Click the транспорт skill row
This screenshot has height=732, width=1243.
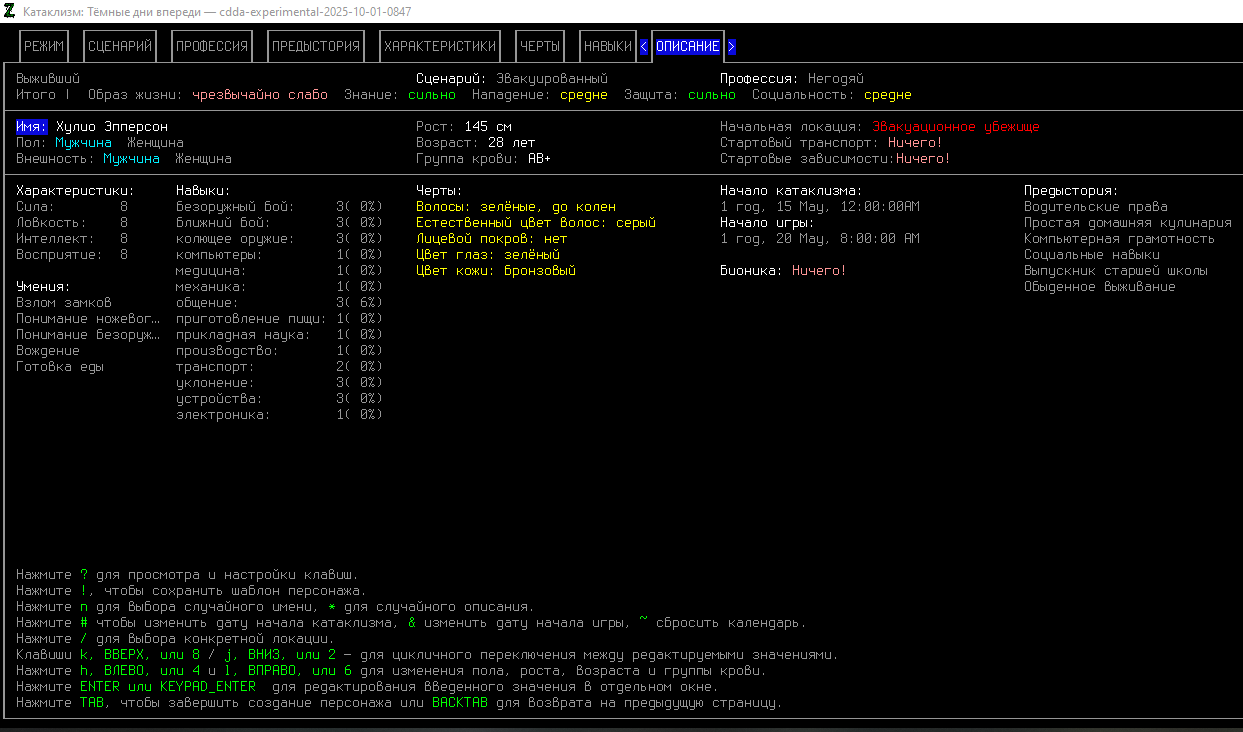[280, 367]
